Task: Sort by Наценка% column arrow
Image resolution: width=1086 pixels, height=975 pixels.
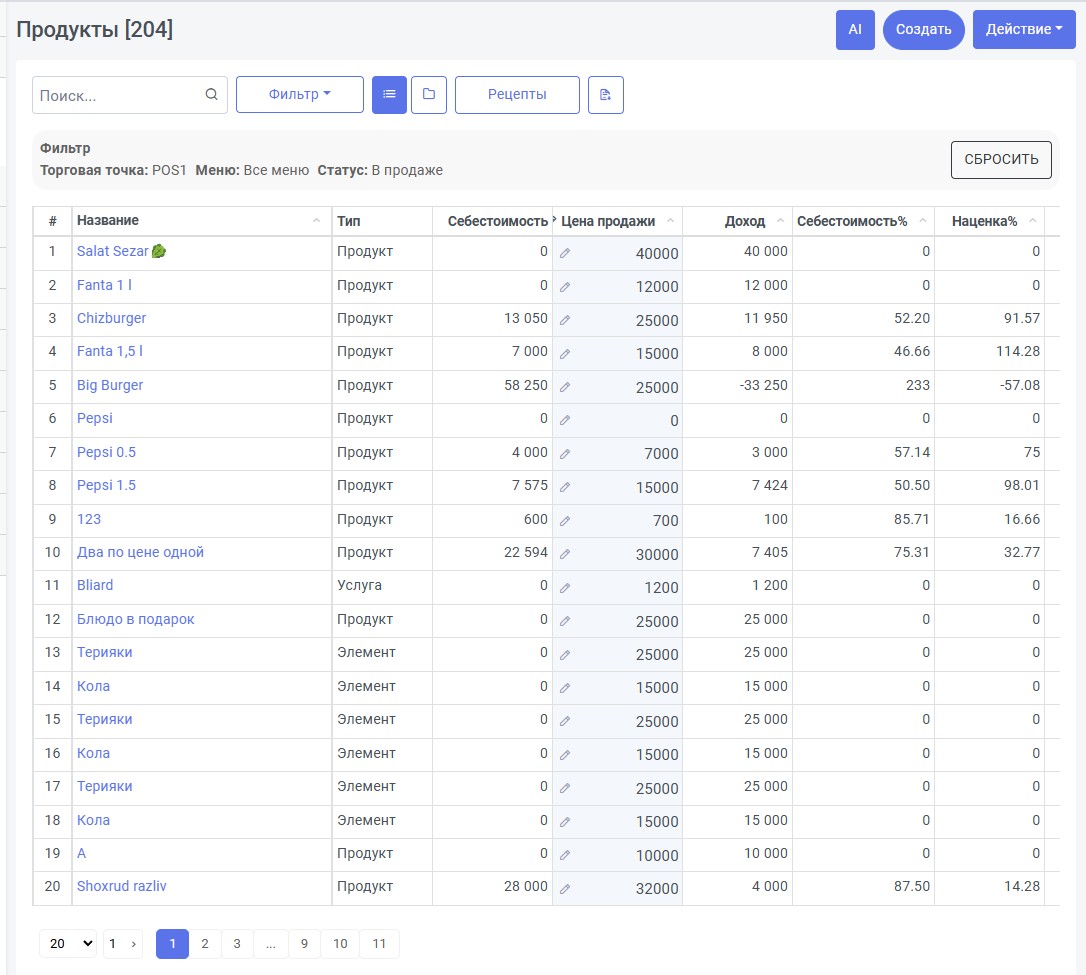Action: point(1033,221)
